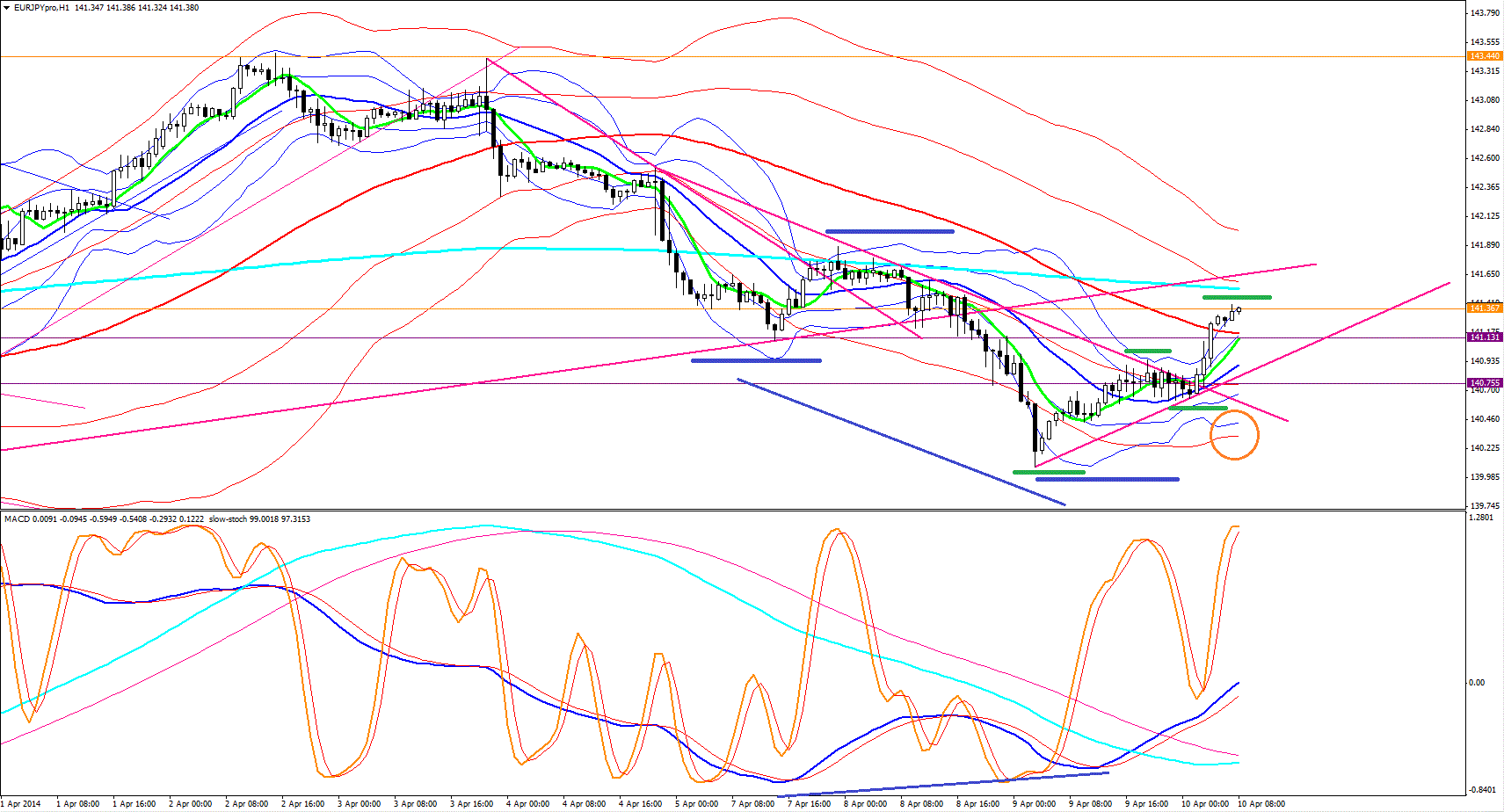Click the MACD indicator label in subwindow
Viewport: 1504px width, 812px height.
[x=18, y=519]
